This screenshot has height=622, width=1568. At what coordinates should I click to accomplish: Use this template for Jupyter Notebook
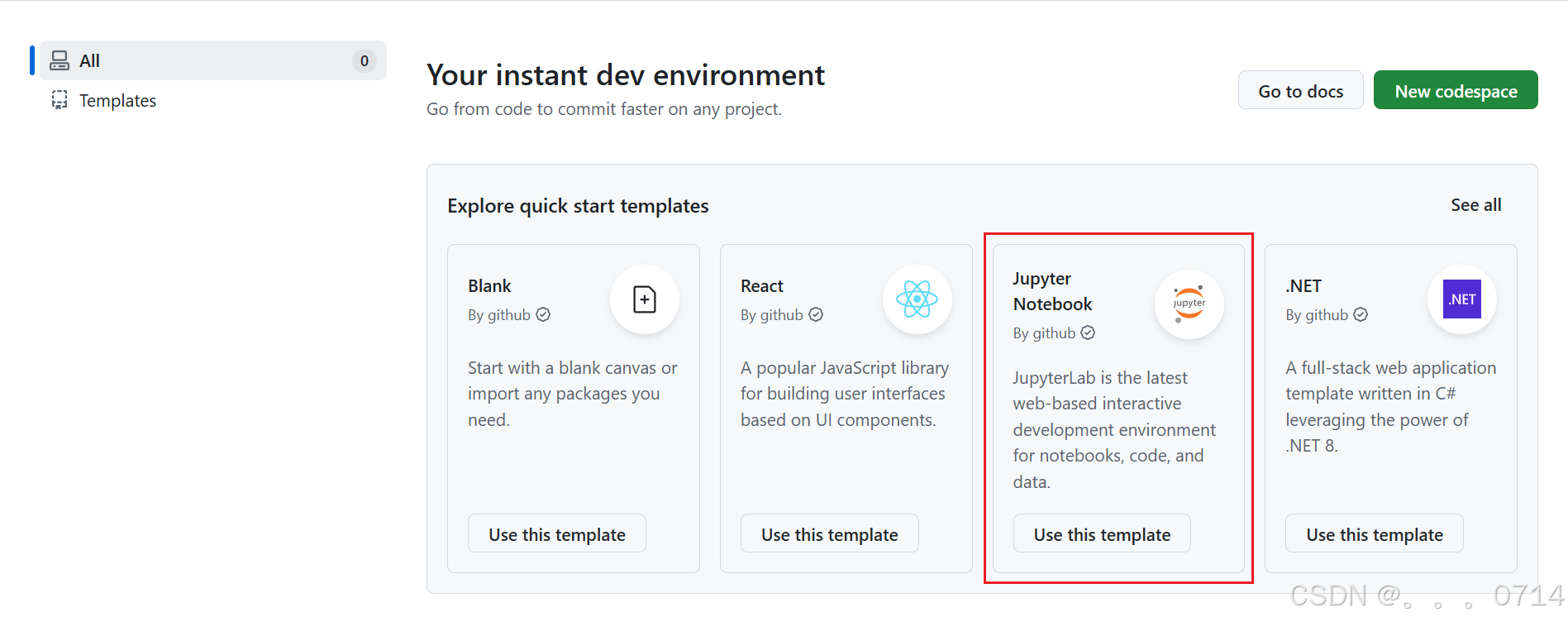1102,533
